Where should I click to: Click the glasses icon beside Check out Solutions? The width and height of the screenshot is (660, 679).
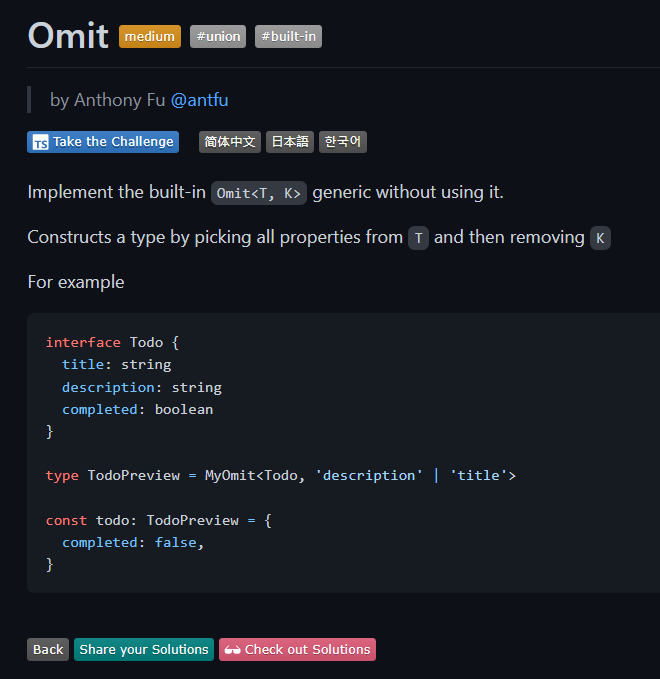point(232,650)
